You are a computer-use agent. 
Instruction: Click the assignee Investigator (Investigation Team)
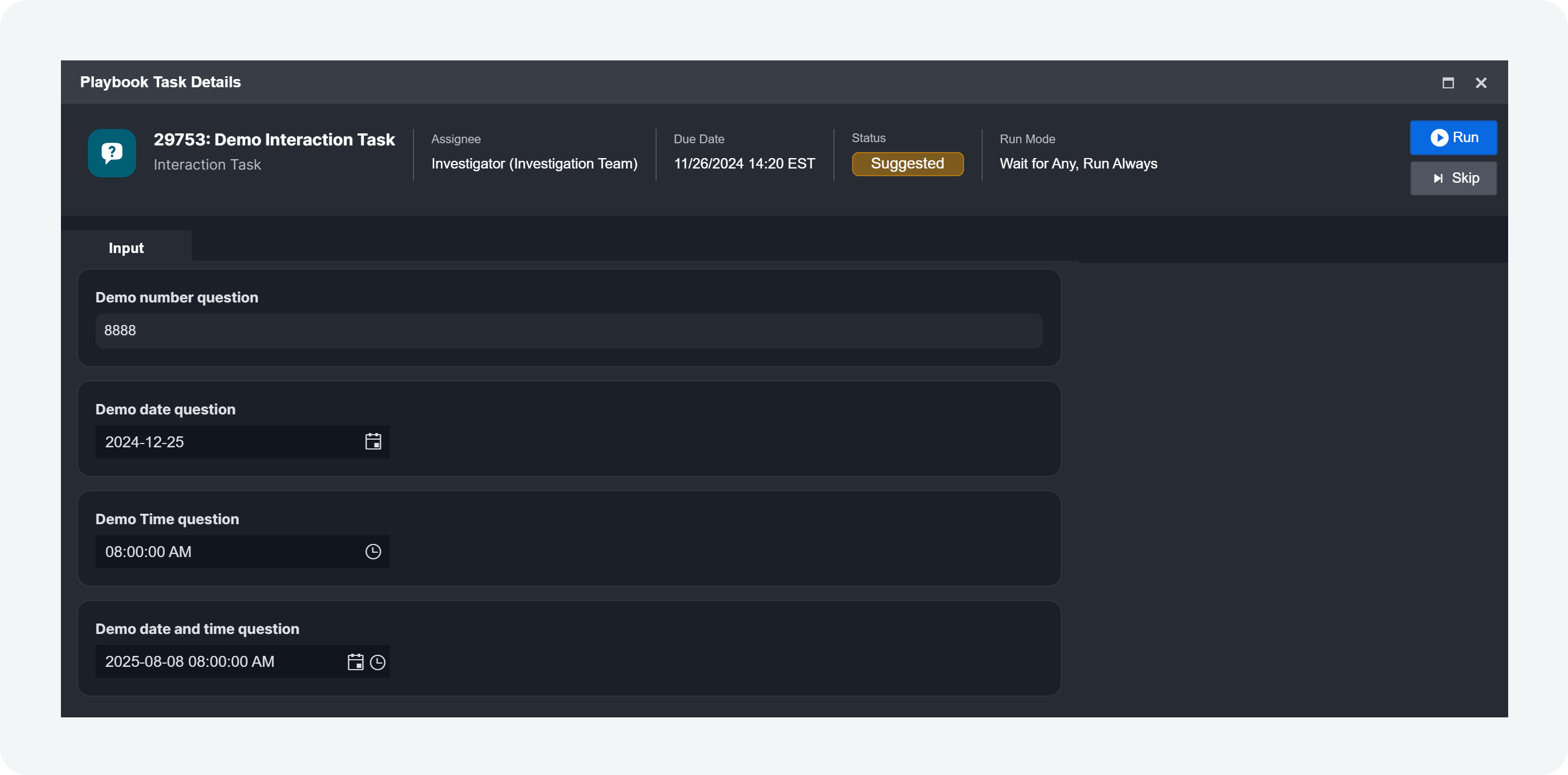[534, 164]
